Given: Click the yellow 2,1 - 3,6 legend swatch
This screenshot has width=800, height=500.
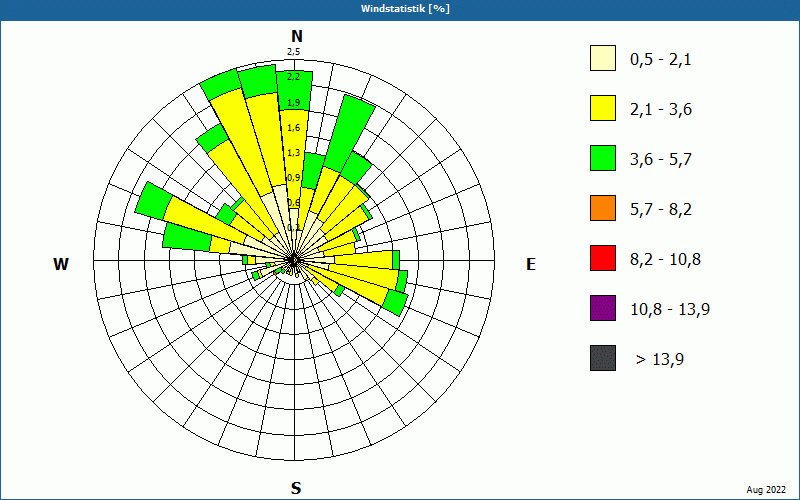Looking at the screenshot, I should coord(603,108).
